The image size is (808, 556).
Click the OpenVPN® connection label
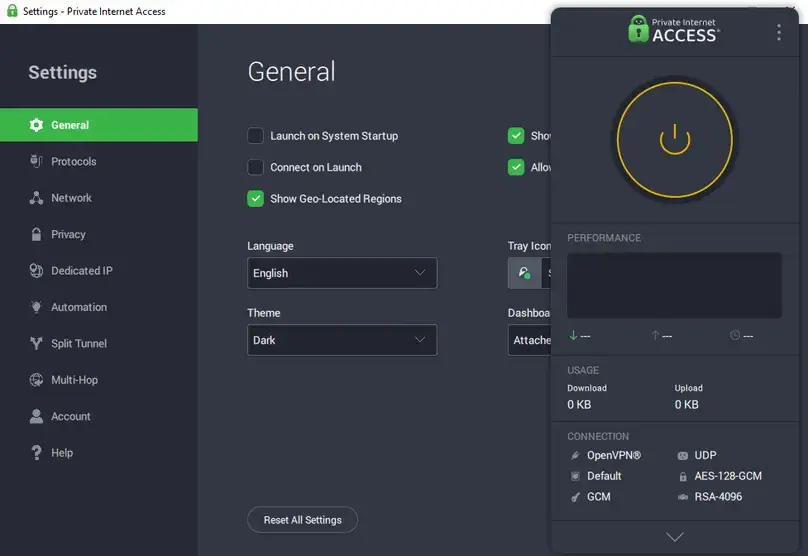(614, 456)
